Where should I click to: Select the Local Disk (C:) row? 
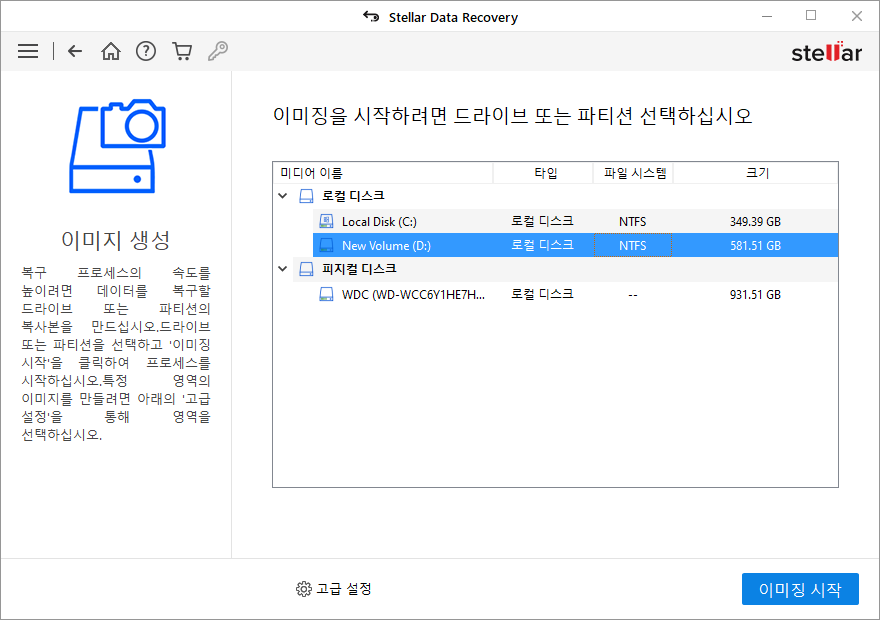(575, 221)
